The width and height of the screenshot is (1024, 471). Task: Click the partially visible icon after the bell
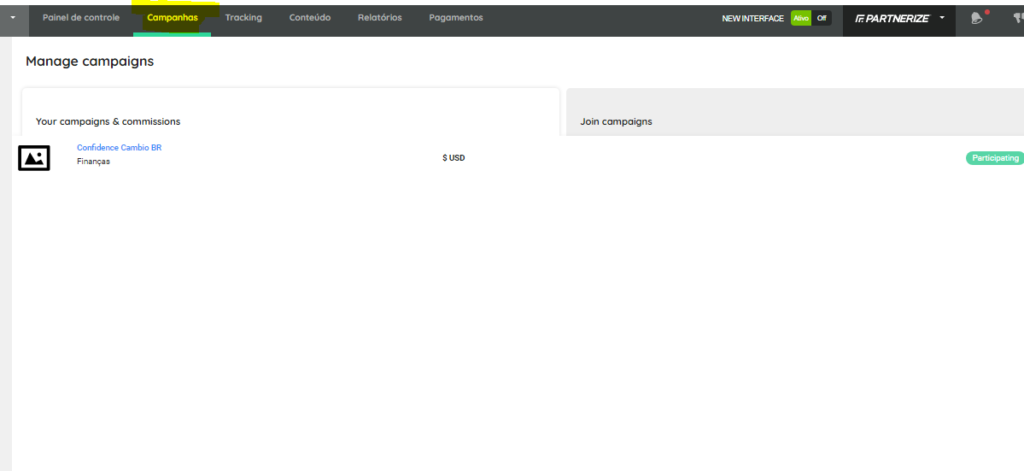1016,18
